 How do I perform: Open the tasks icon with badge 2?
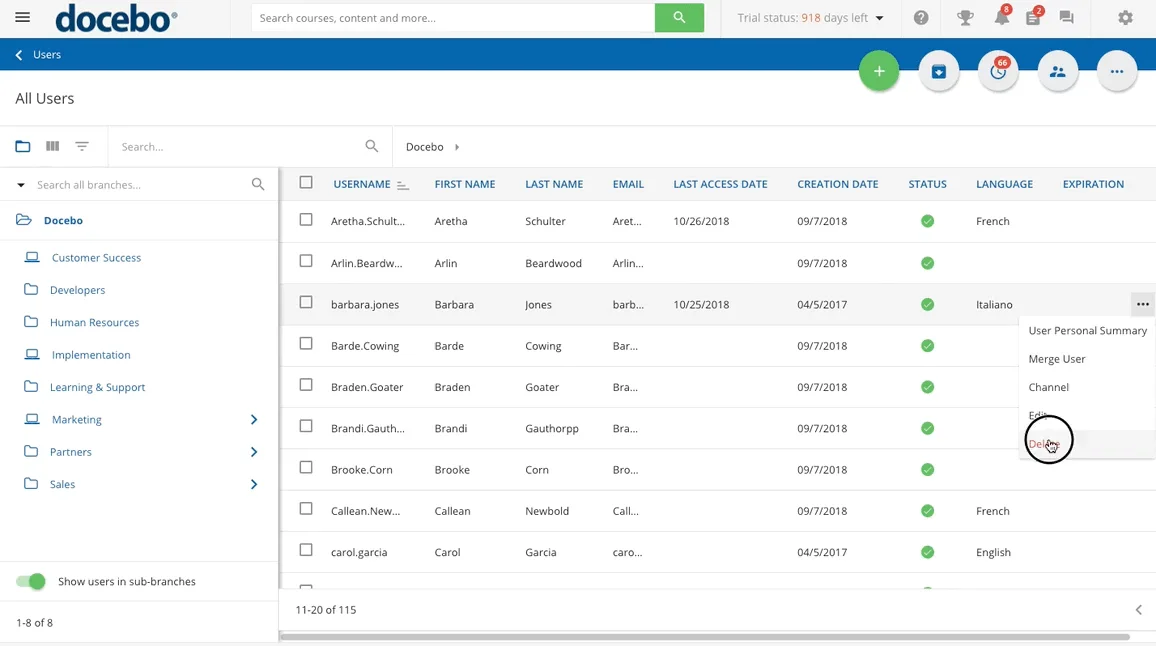point(1034,18)
